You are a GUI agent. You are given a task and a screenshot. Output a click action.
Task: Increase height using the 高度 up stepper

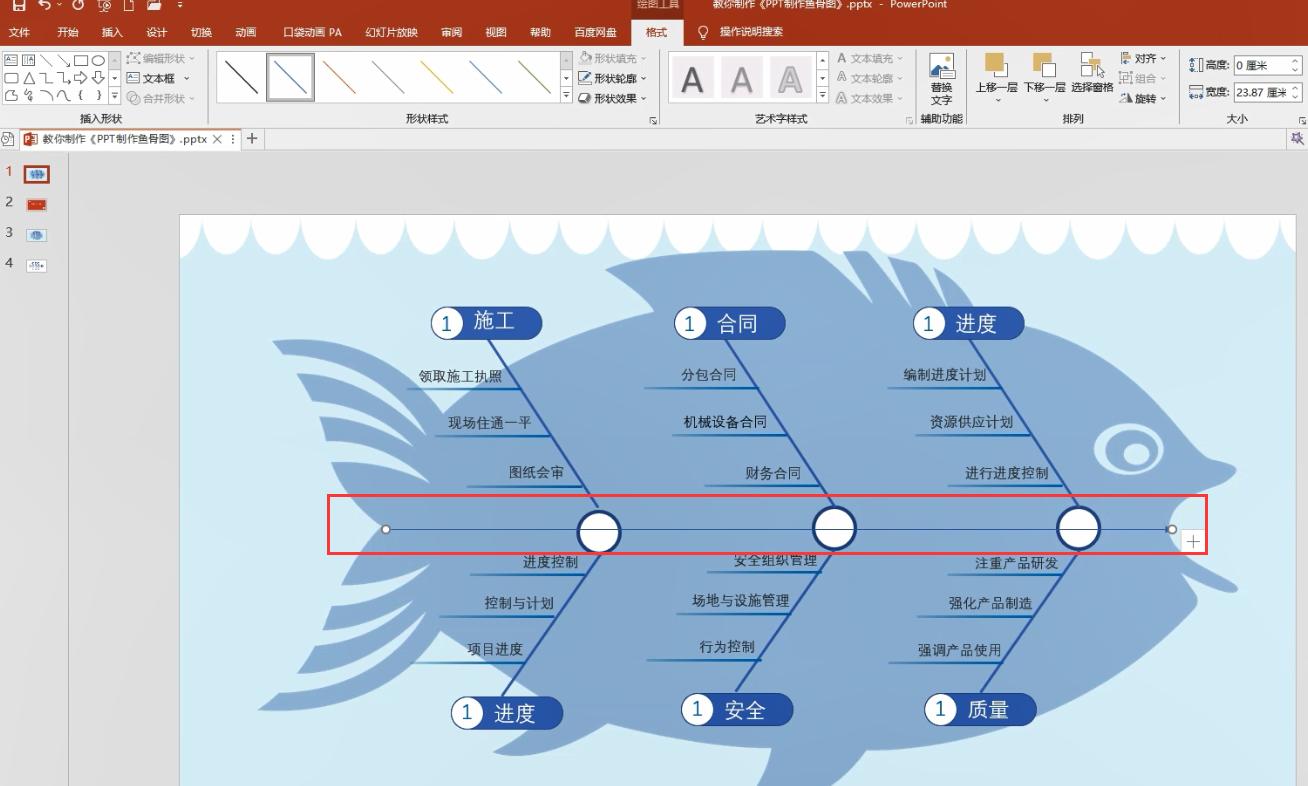pos(1294,59)
